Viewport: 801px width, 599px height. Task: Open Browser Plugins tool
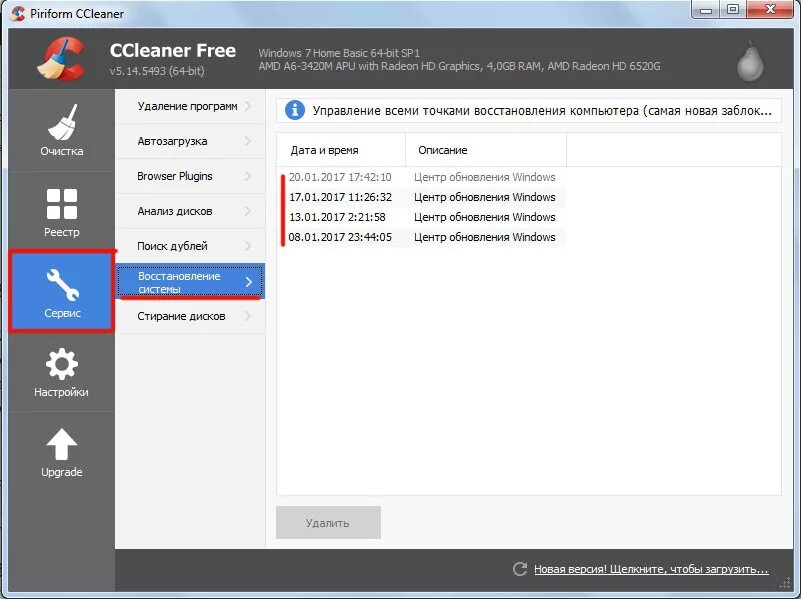click(190, 176)
